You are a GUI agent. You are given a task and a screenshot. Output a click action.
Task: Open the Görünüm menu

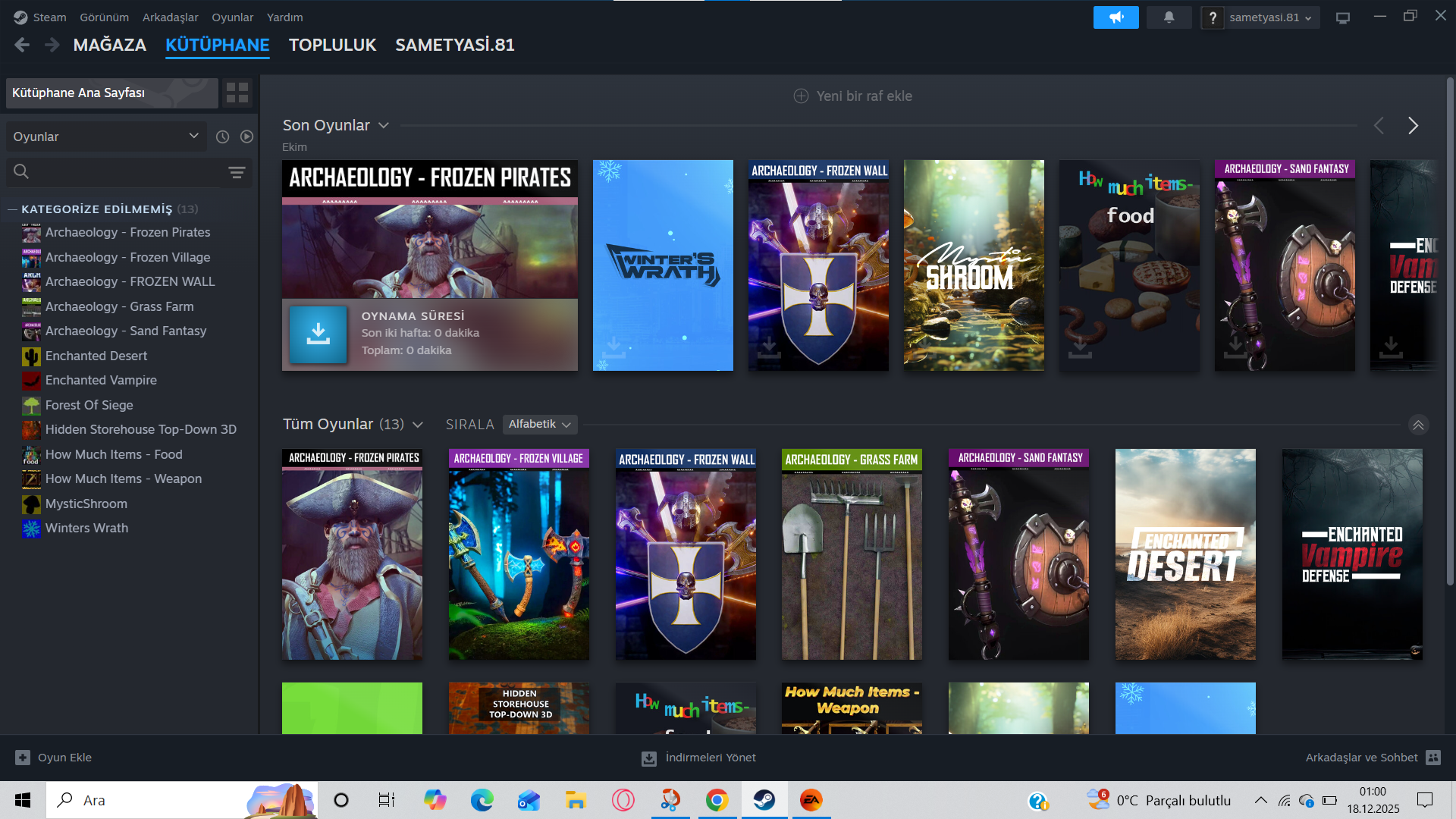(105, 17)
